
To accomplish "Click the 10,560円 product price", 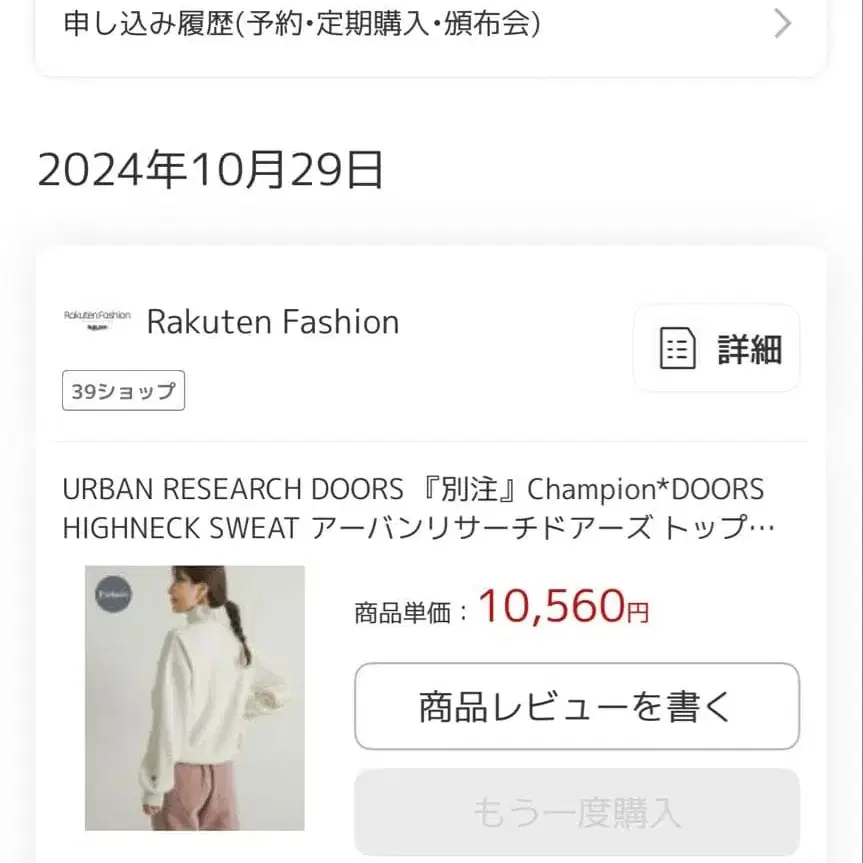I will click(564, 607).
